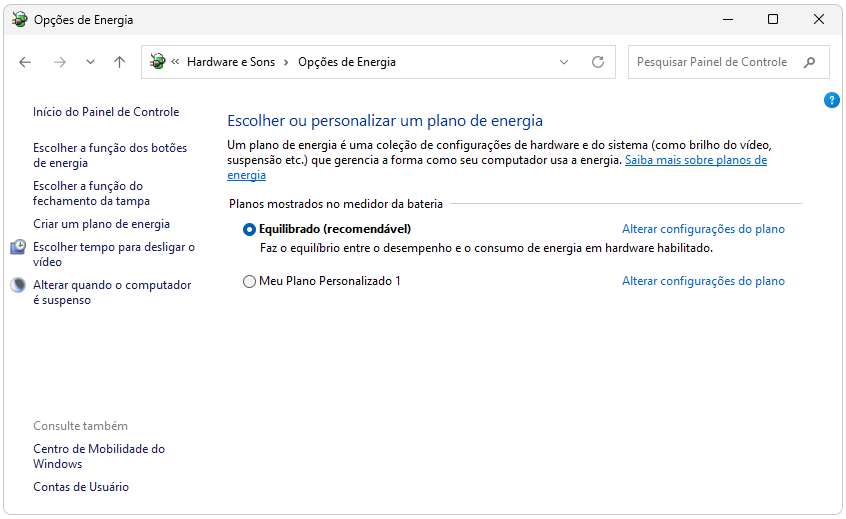
Task: Click Planos mostrados no medidor da bateria label
Action: [336, 204]
